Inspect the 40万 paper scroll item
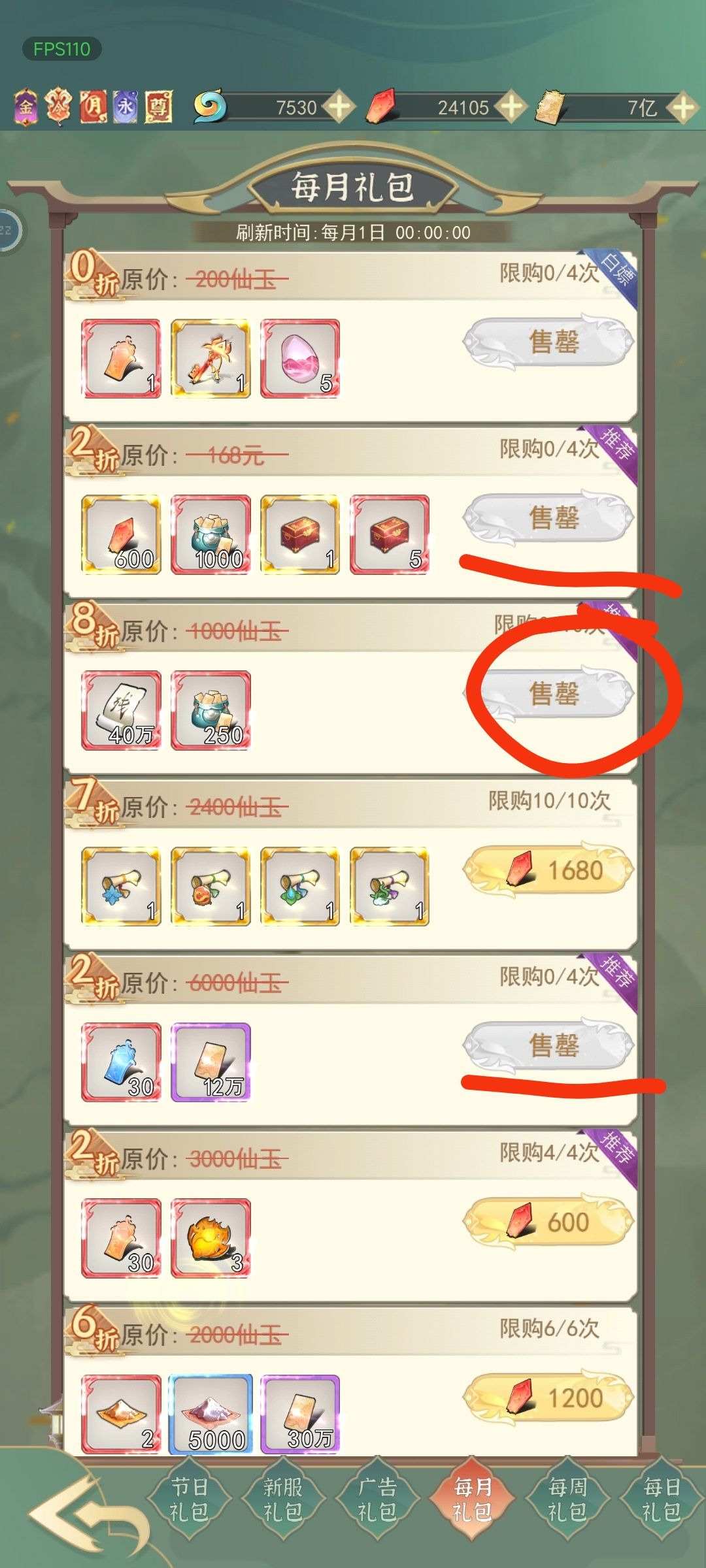The width and height of the screenshot is (706, 1568). pyautogui.click(x=121, y=710)
